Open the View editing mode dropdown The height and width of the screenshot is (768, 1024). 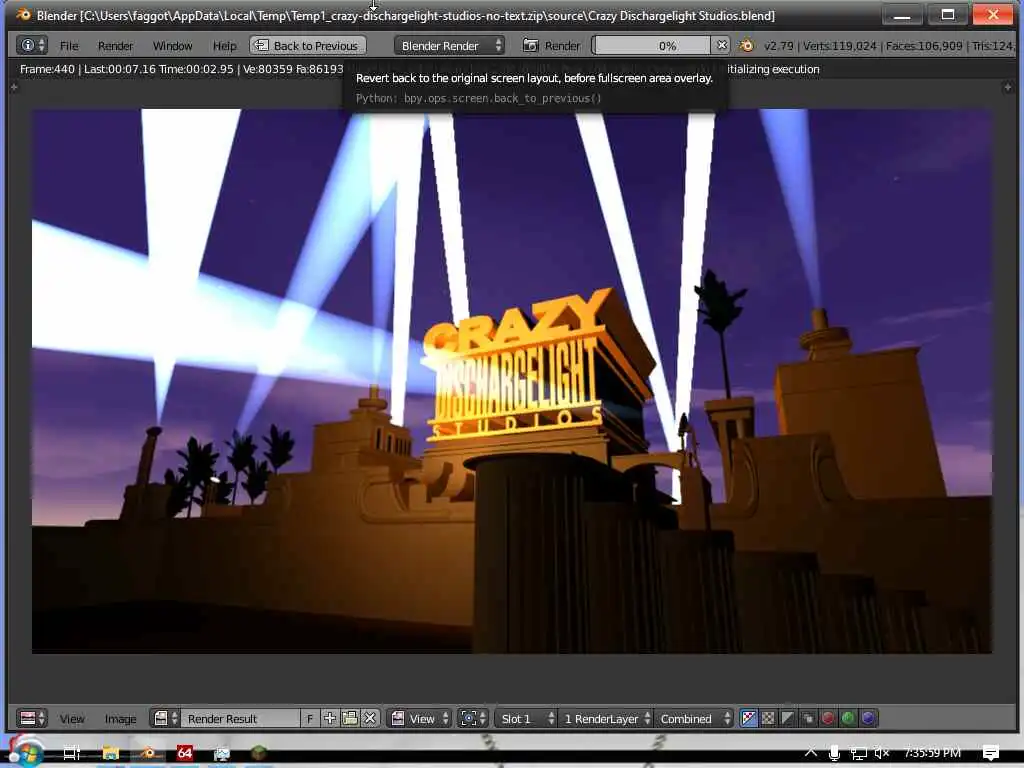coord(419,718)
